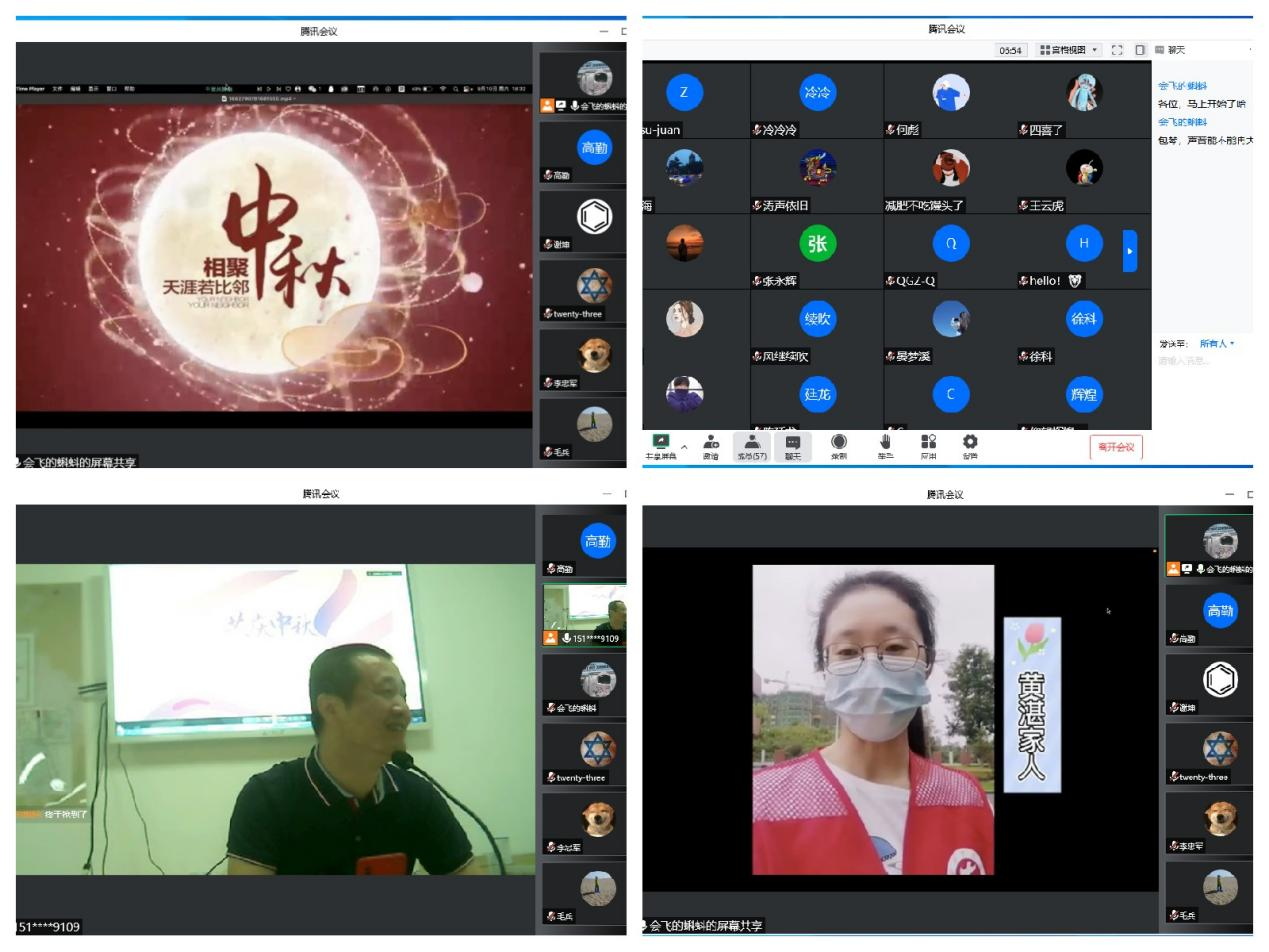Screen dimensions: 1269x952
Task: Open the members (57) panel
Action: point(751,445)
